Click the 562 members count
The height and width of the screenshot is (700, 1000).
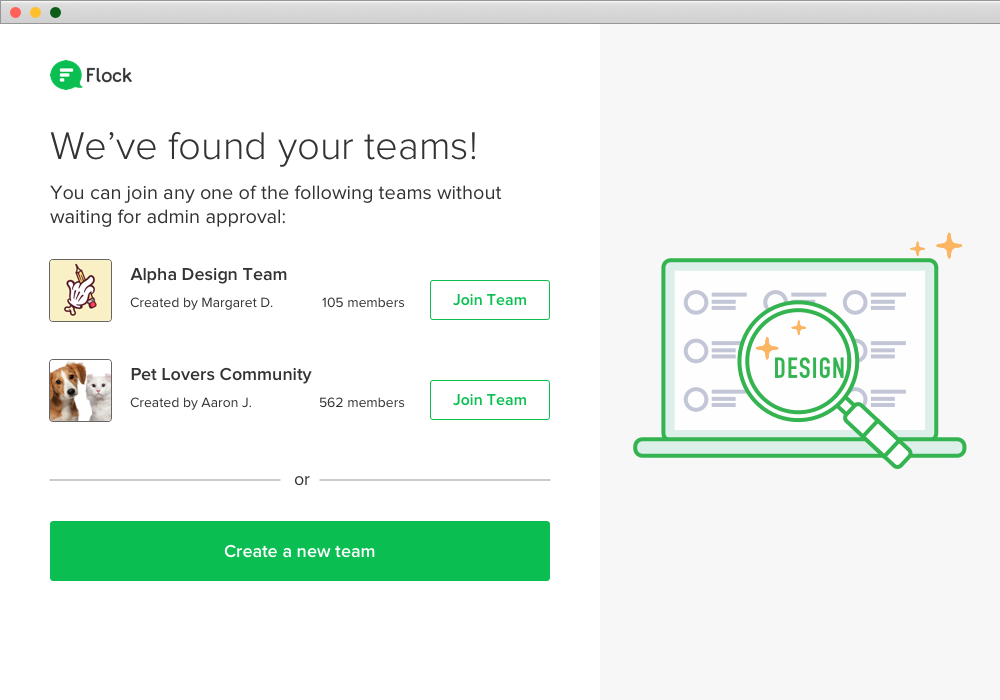pyautogui.click(x=363, y=402)
